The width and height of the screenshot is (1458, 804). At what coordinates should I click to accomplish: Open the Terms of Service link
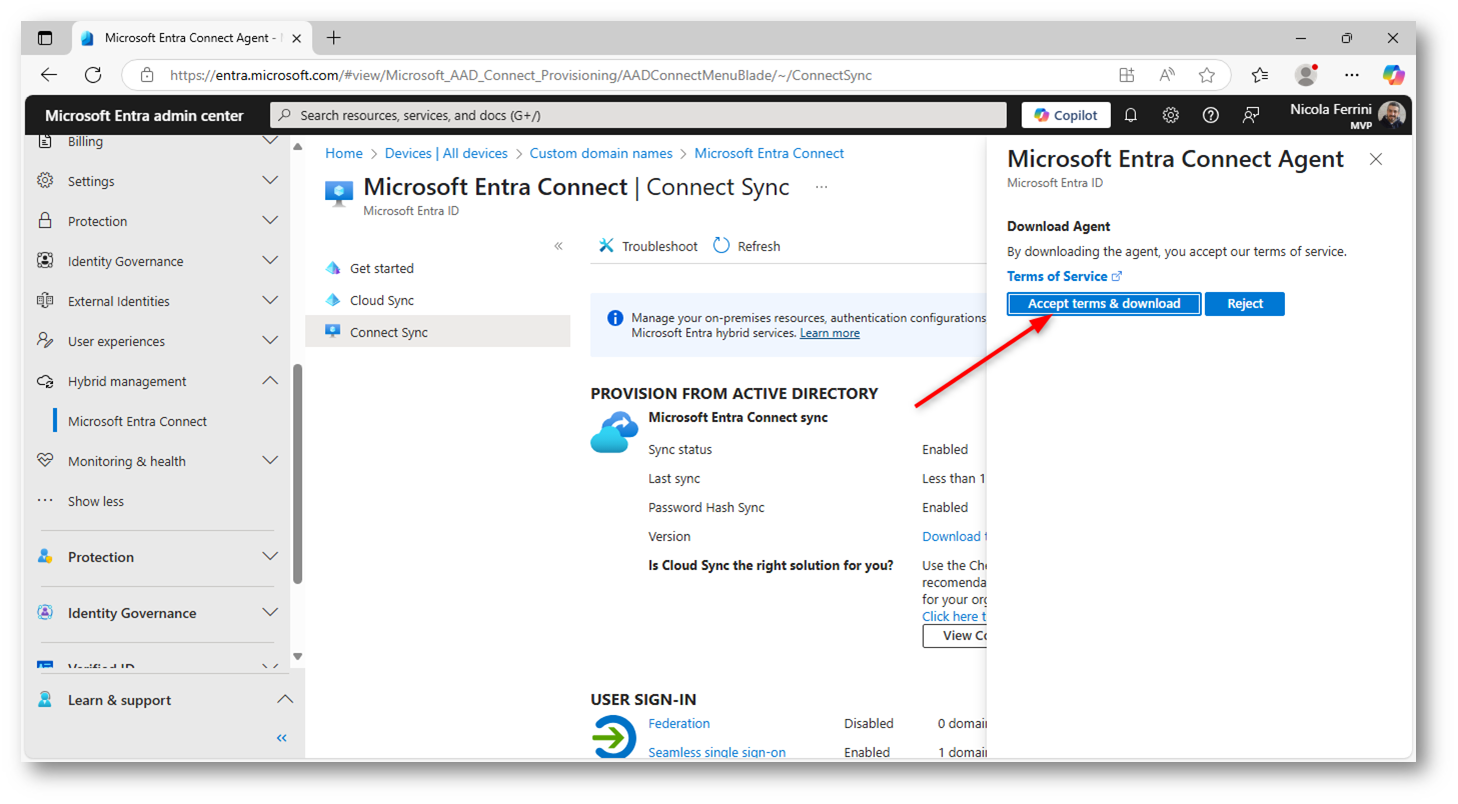[x=1064, y=276]
